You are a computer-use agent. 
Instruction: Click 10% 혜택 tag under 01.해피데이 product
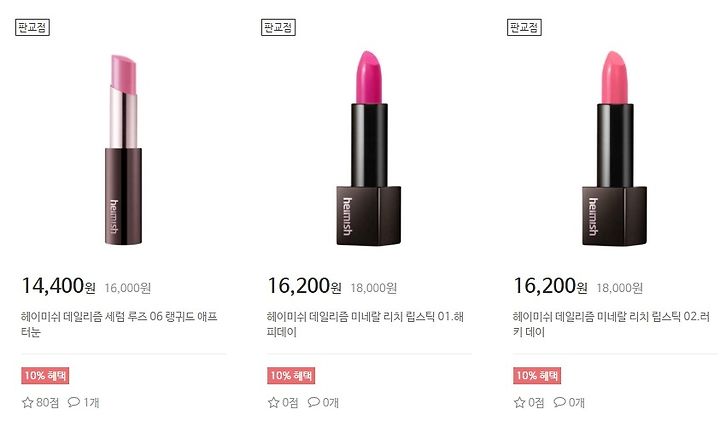click(x=291, y=376)
